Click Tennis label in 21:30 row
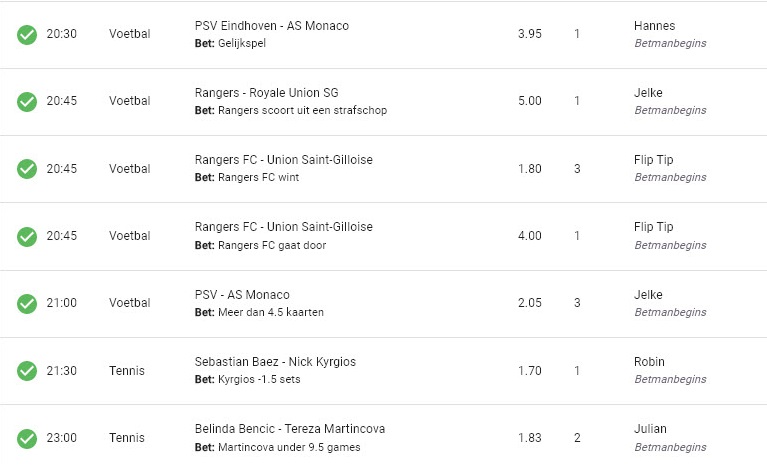767x472 pixels. [x=127, y=371]
